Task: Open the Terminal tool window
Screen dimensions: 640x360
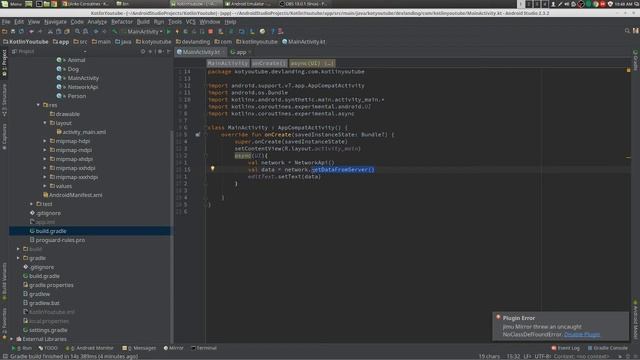Action: [204, 348]
